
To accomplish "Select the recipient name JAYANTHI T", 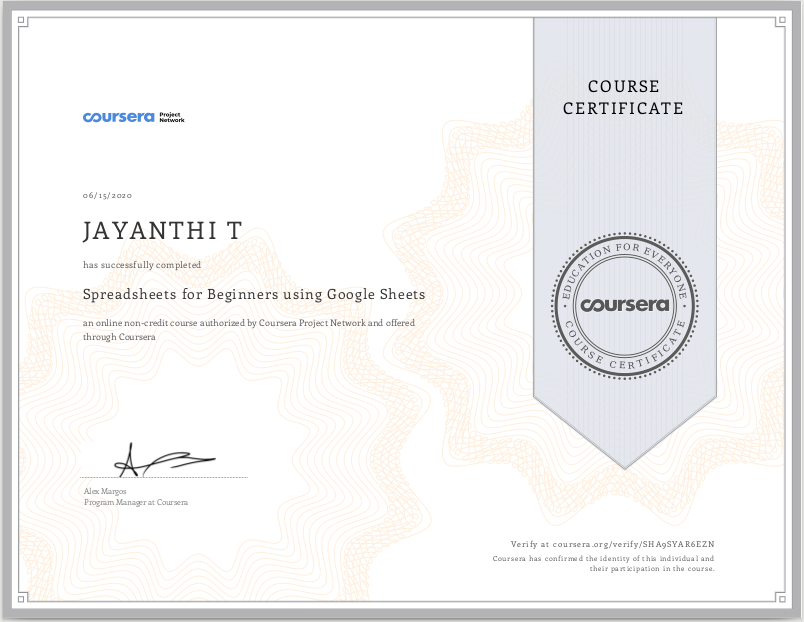I will coord(162,232).
